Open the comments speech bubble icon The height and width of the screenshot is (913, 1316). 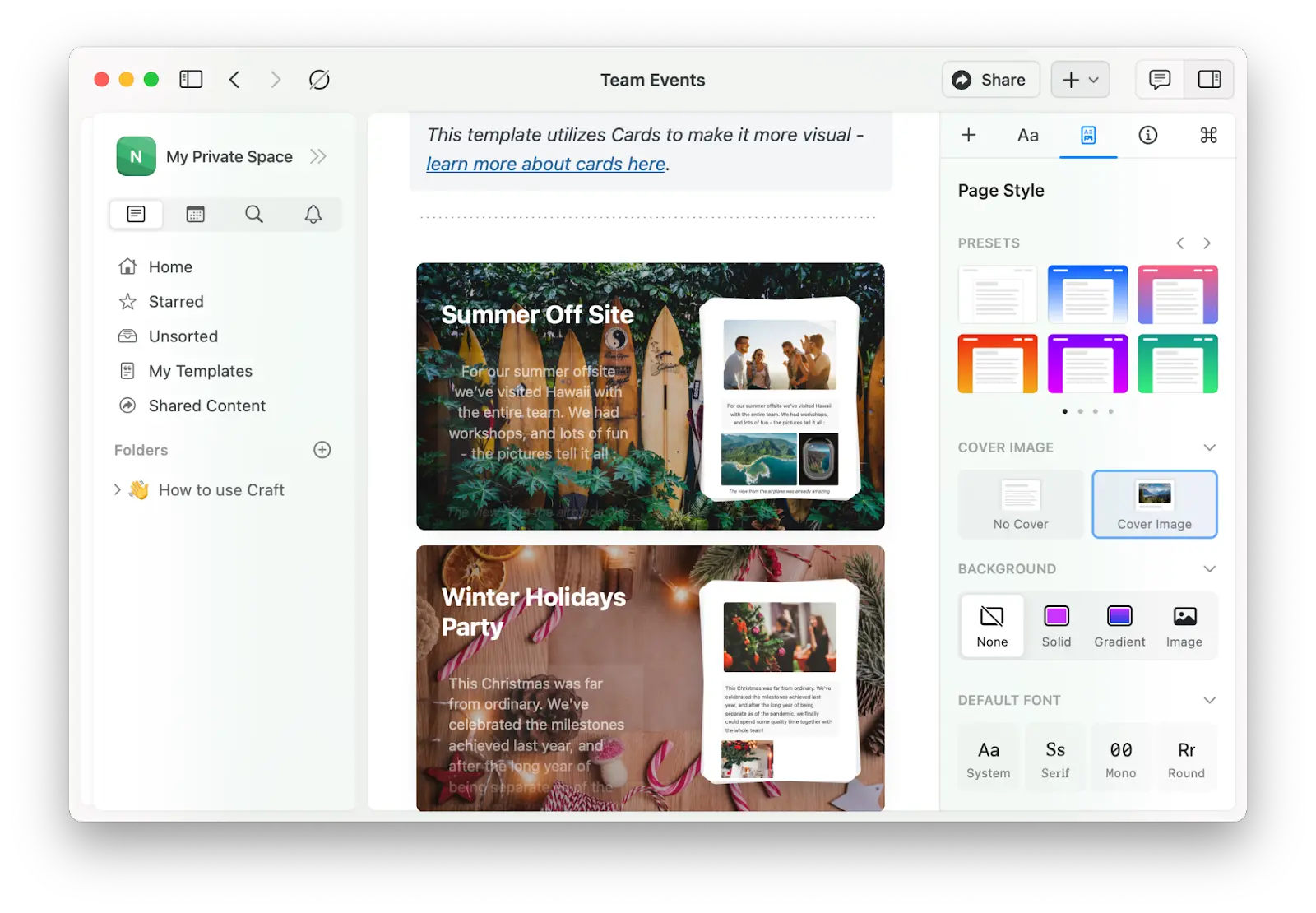[1160, 80]
